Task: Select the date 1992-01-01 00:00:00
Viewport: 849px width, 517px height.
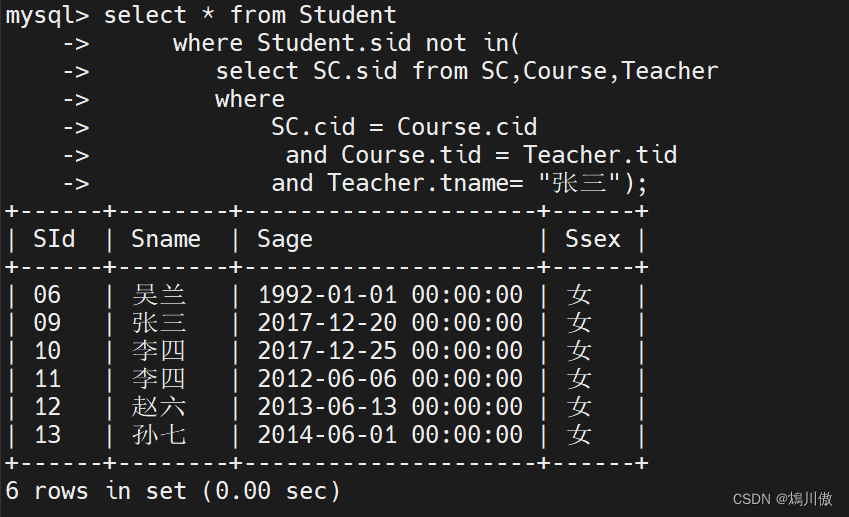Action: [390, 295]
